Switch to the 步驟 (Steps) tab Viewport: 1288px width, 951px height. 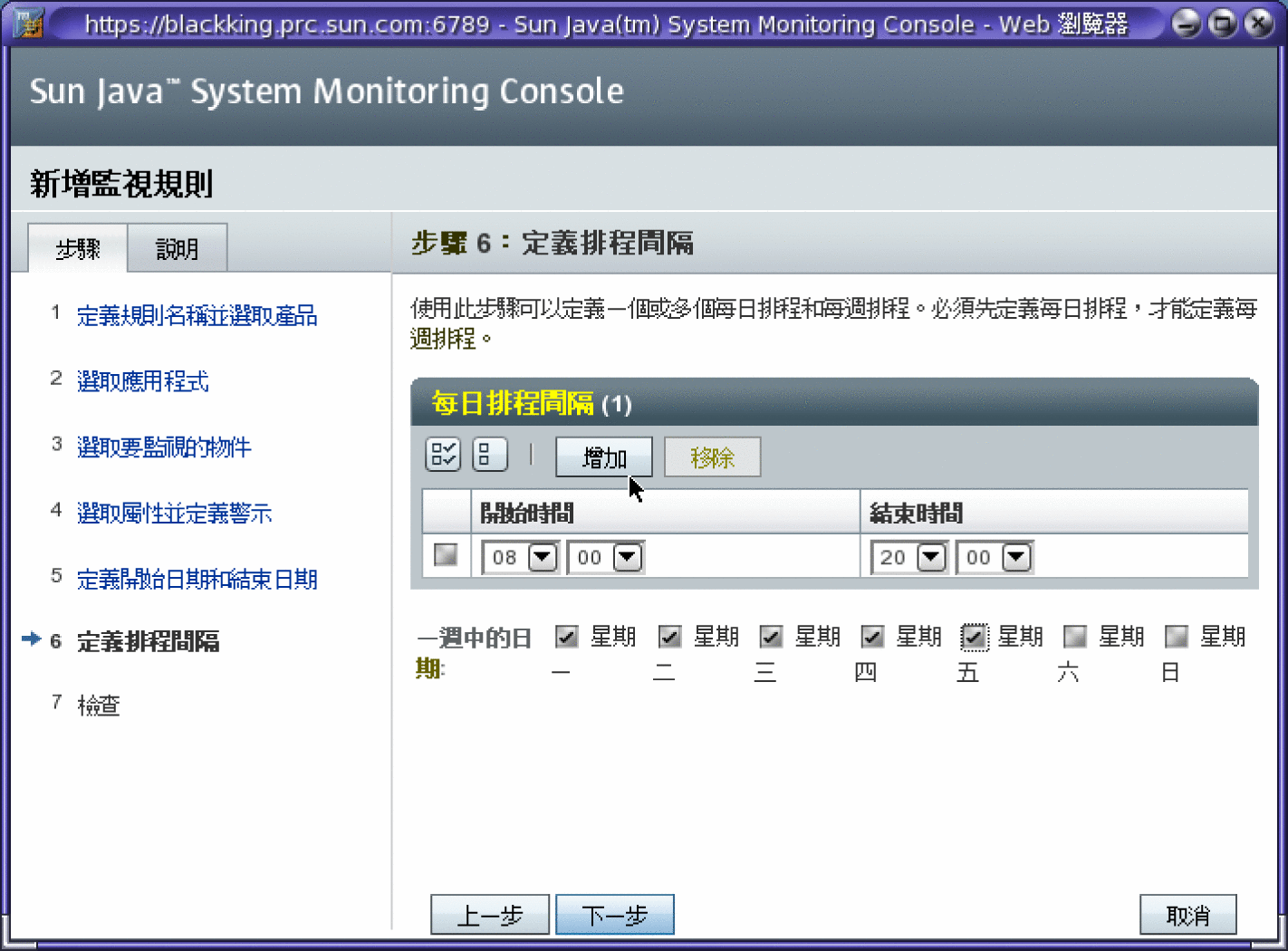click(x=78, y=248)
